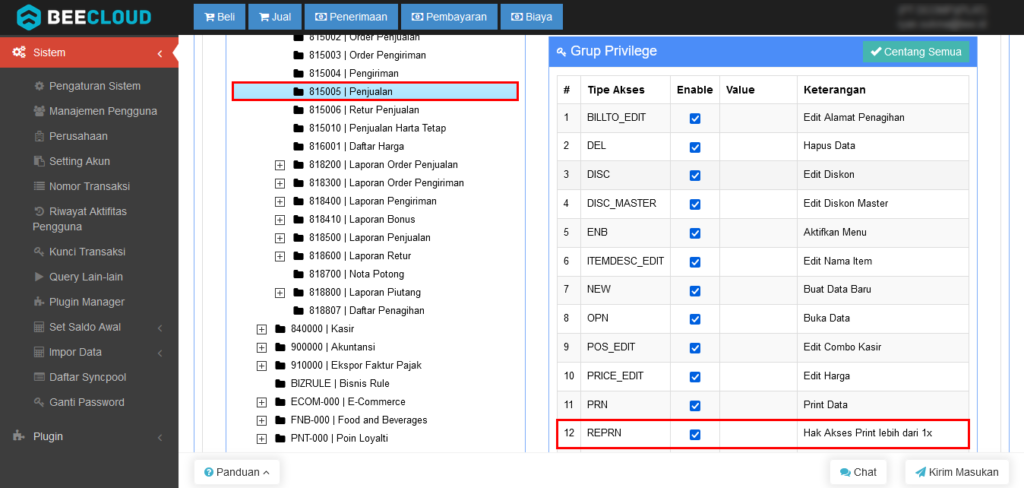This screenshot has height=488, width=1024.
Task: Expand the 818200 Laporan Order Penjualan node
Action: [x=280, y=164]
